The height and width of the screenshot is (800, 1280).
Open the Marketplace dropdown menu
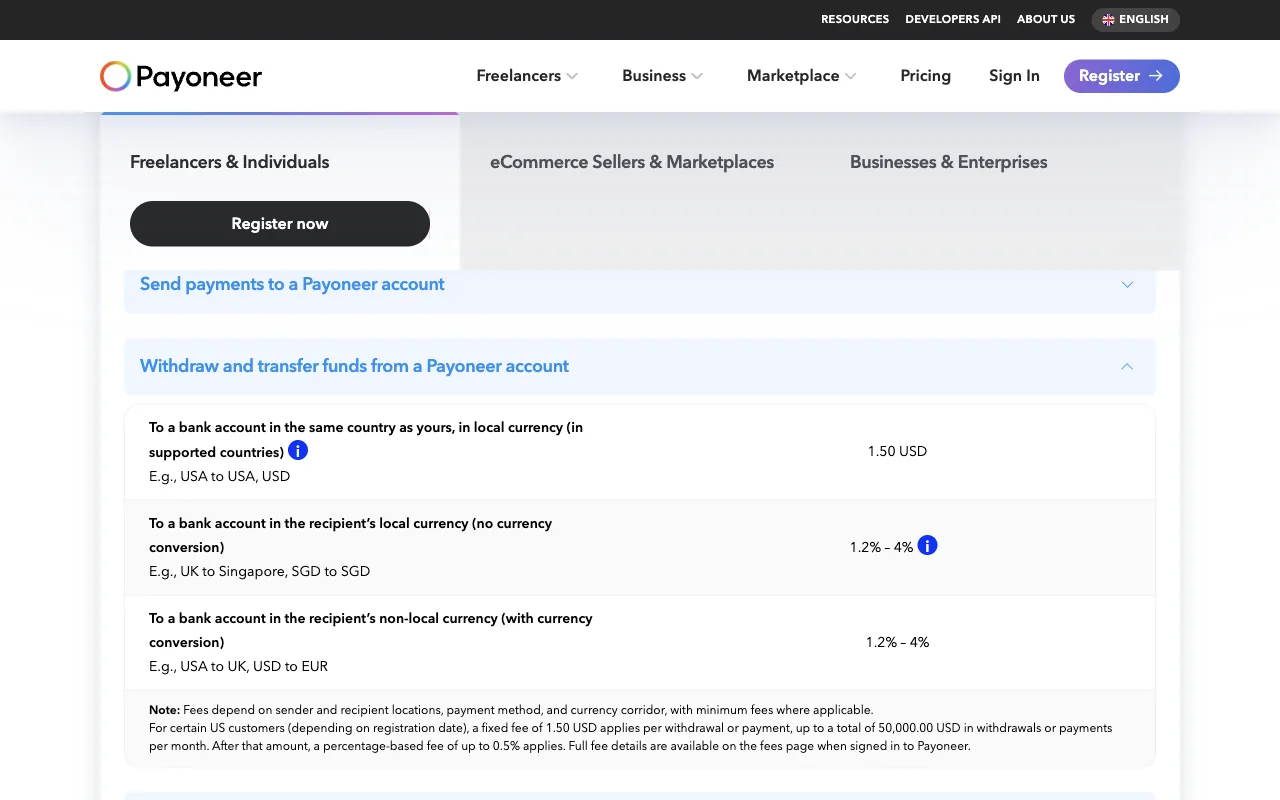click(x=801, y=76)
